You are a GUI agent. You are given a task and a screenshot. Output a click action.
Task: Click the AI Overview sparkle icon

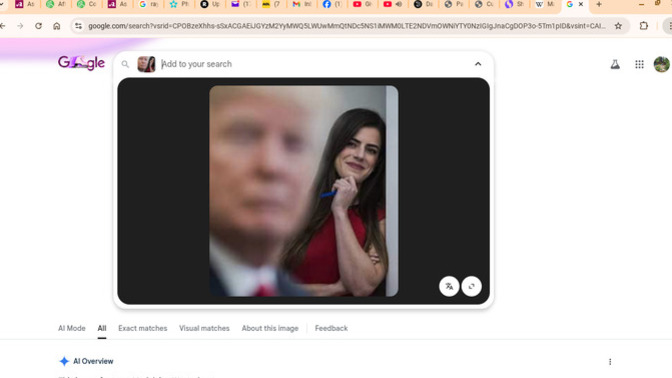pos(64,361)
